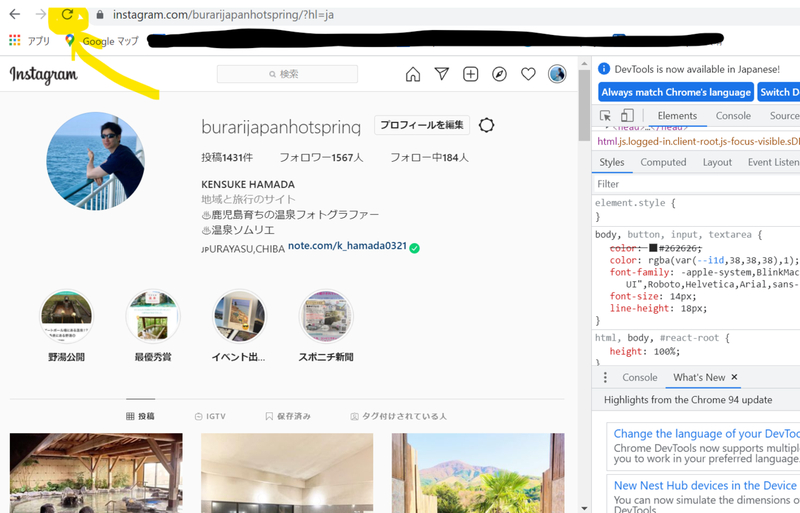
Task: Close the What's New drawer tab
Action: coord(735,377)
